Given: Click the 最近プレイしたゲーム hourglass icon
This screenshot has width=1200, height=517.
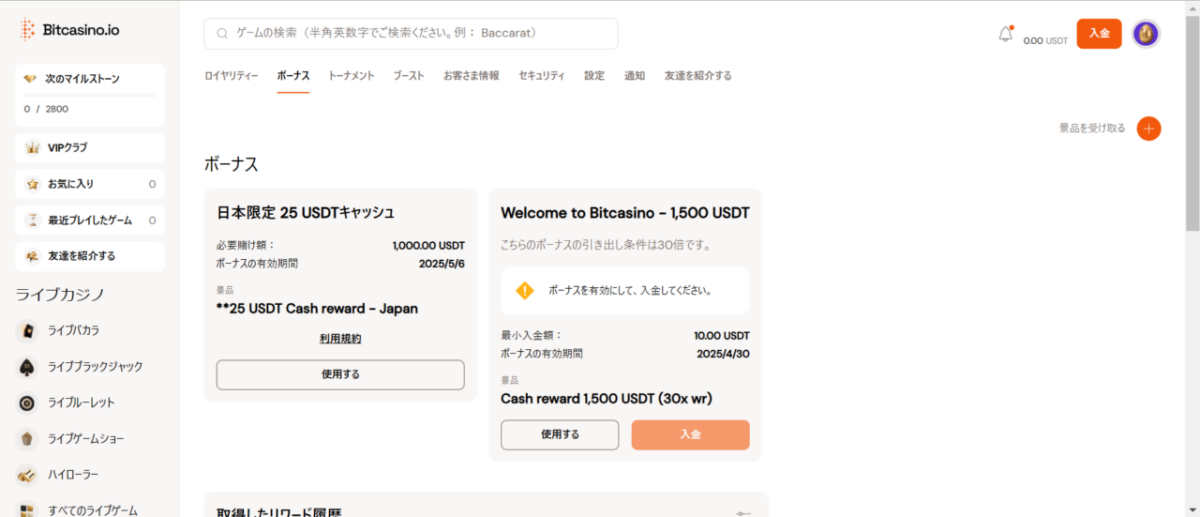Looking at the screenshot, I should pyautogui.click(x=32, y=220).
